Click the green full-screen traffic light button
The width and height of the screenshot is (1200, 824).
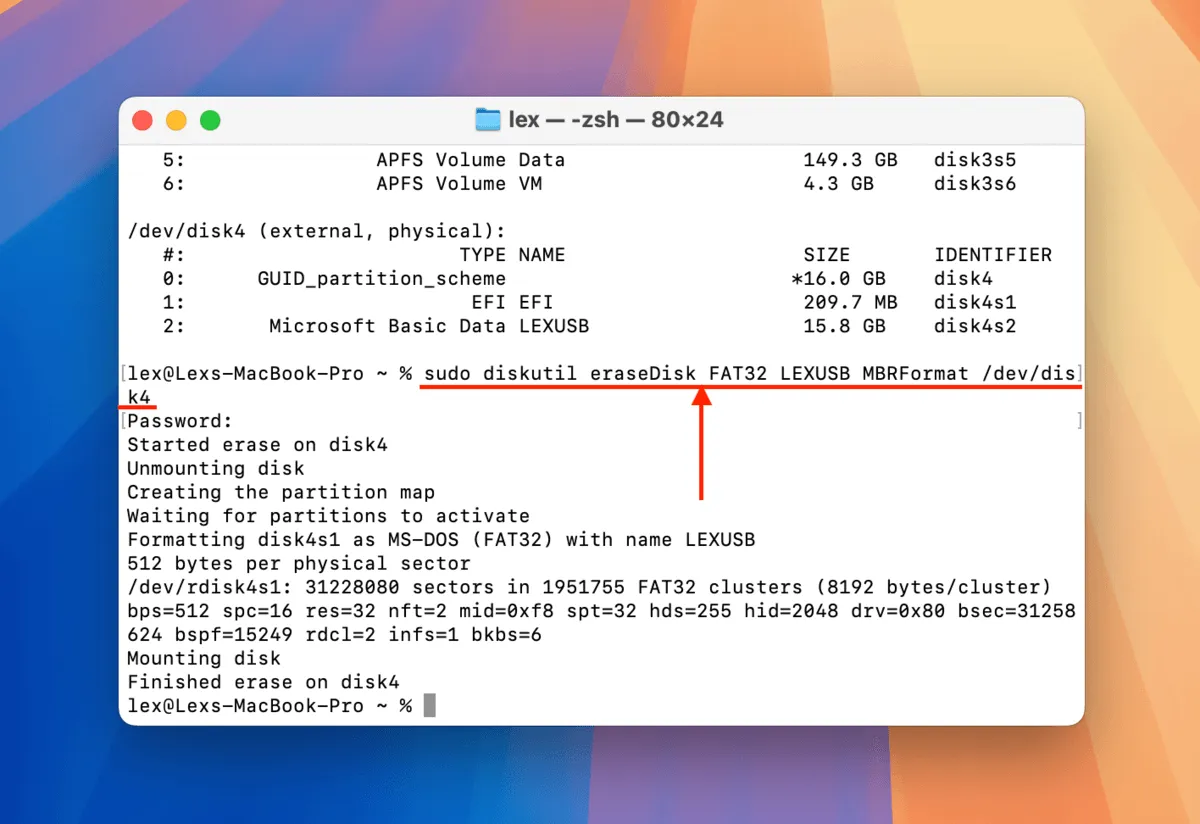210,119
